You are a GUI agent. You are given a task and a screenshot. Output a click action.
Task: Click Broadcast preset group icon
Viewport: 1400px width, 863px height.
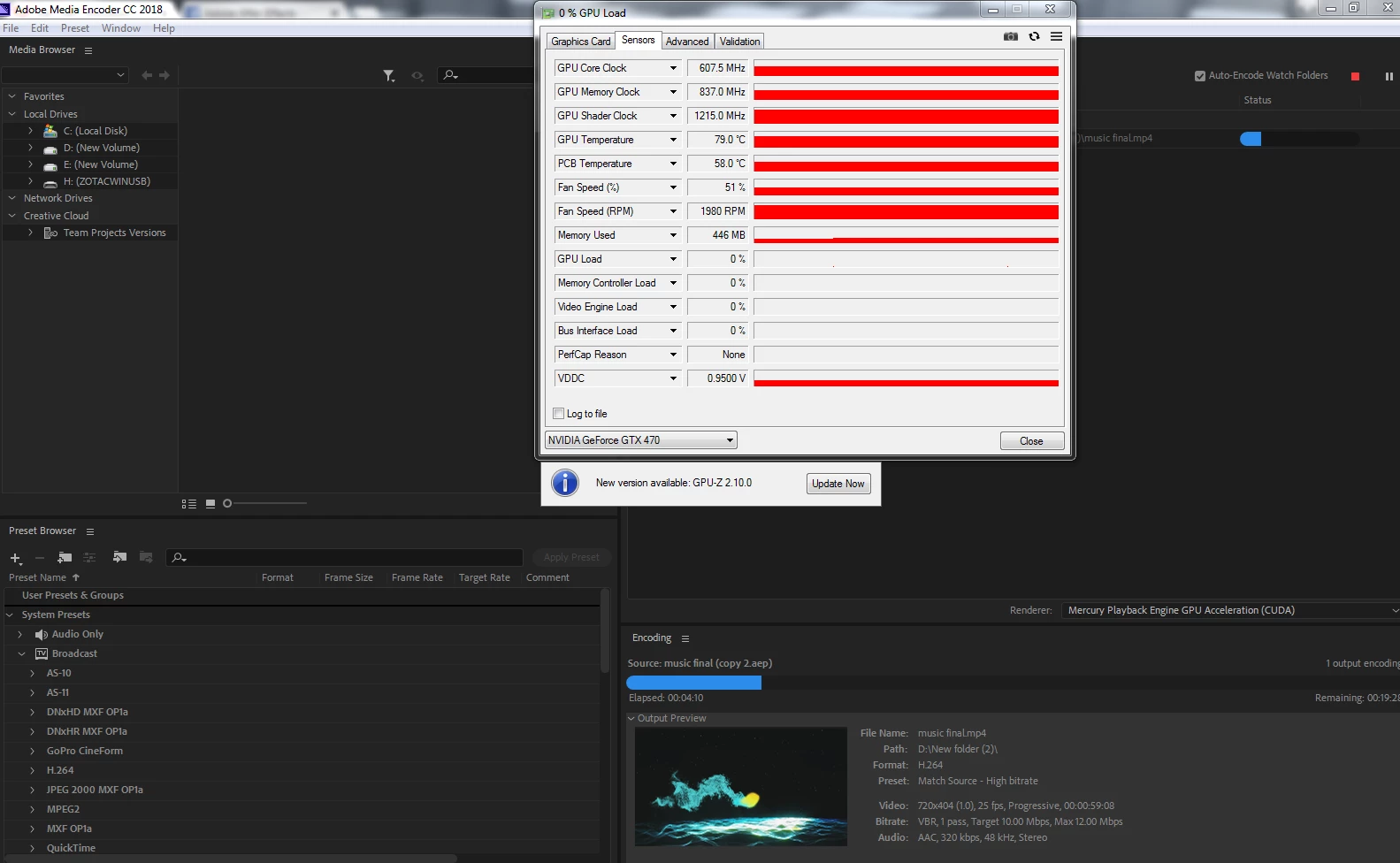(x=42, y=654)
